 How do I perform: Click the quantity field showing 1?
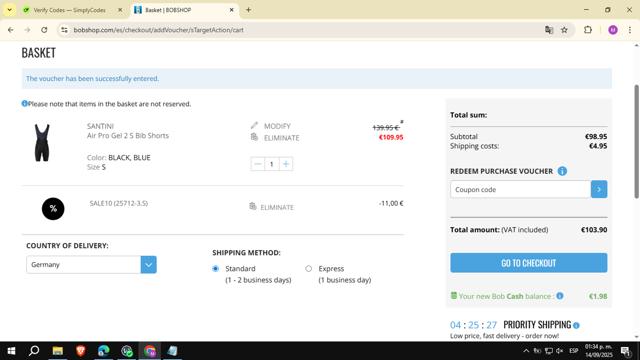coord(271,164)
